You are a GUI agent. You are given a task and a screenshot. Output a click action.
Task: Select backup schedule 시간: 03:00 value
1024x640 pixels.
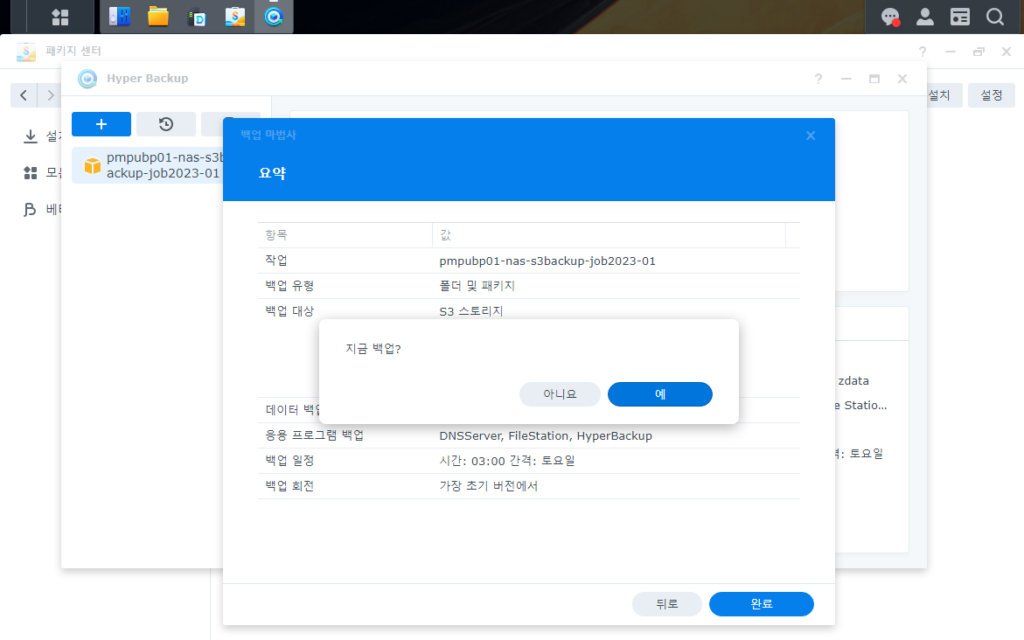point(507,461)
